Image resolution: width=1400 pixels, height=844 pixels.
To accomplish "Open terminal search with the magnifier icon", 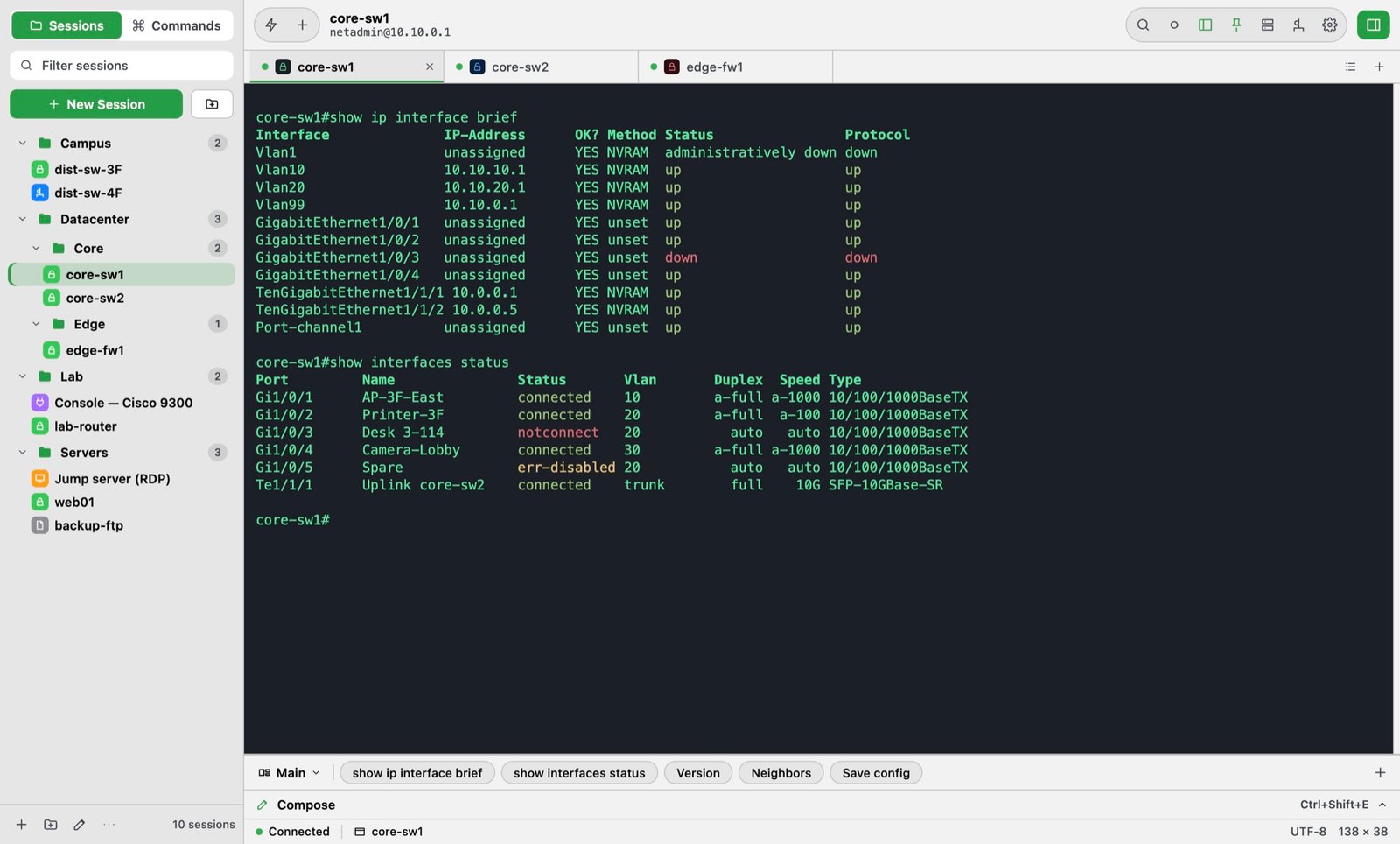I will point(1143,25).
